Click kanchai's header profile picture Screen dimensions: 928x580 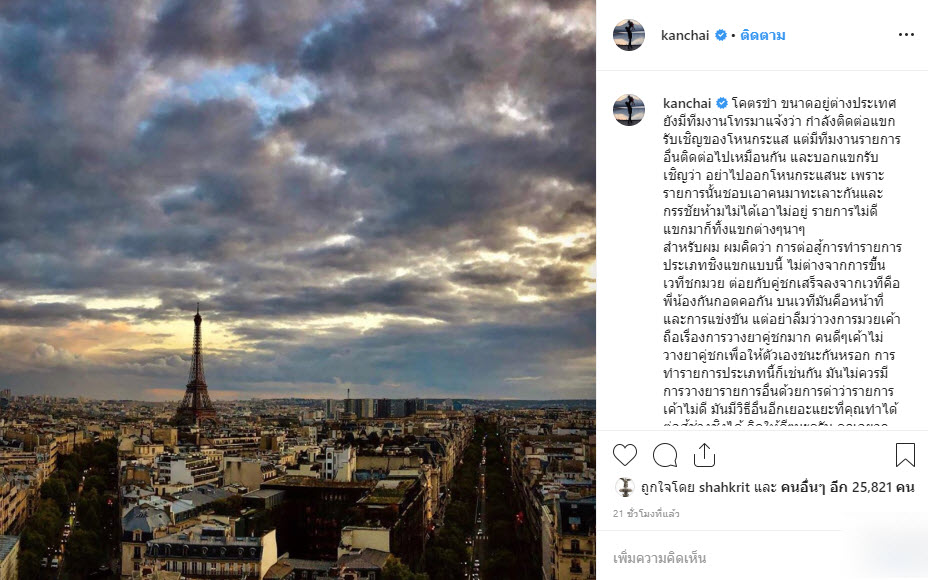pyautogui.click(x=629, y=35)
